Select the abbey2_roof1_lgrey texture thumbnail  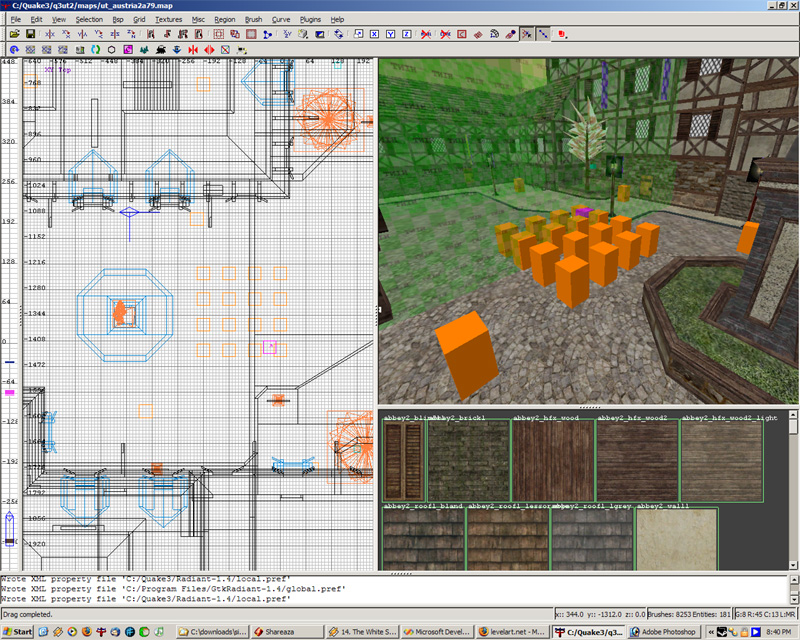pyautogui.click(x=592, y=539)
